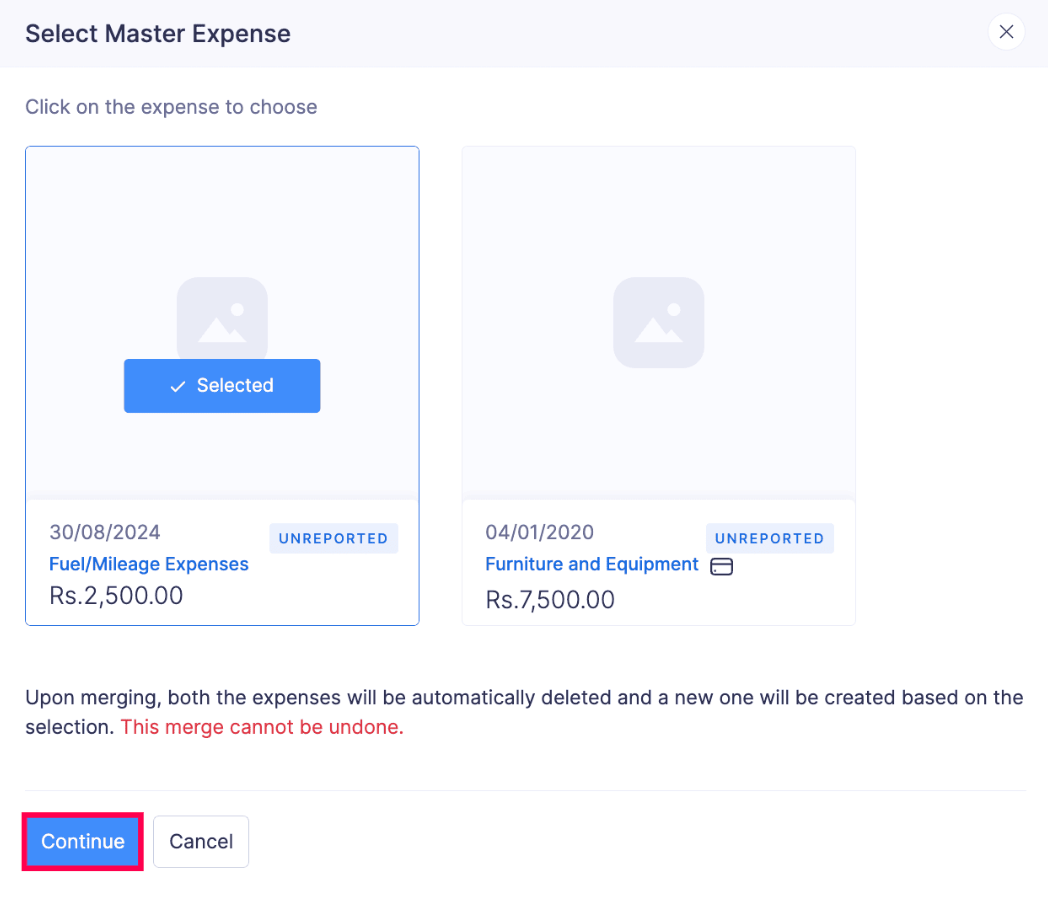
Task: Click the 30/08/2024 date on the left card
Action: tap(106, 532)
